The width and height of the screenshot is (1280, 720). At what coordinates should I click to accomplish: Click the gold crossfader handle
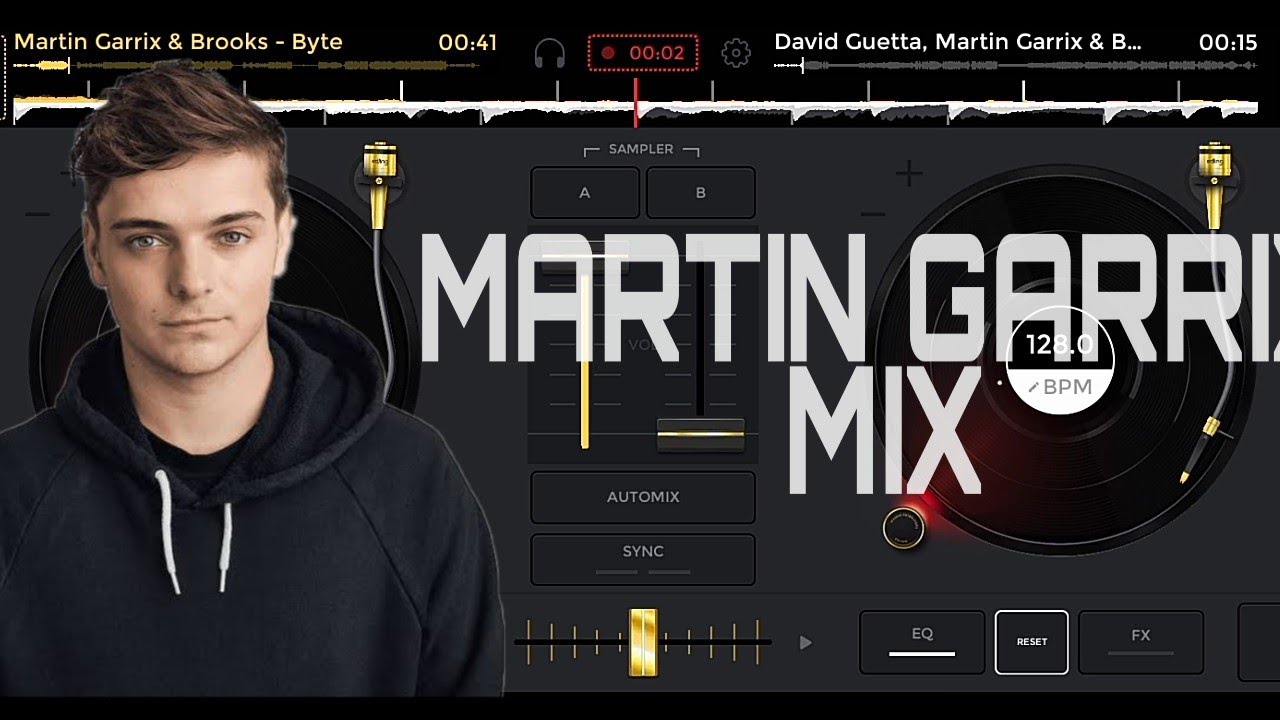pyautogui.click(x=644, y=642)
